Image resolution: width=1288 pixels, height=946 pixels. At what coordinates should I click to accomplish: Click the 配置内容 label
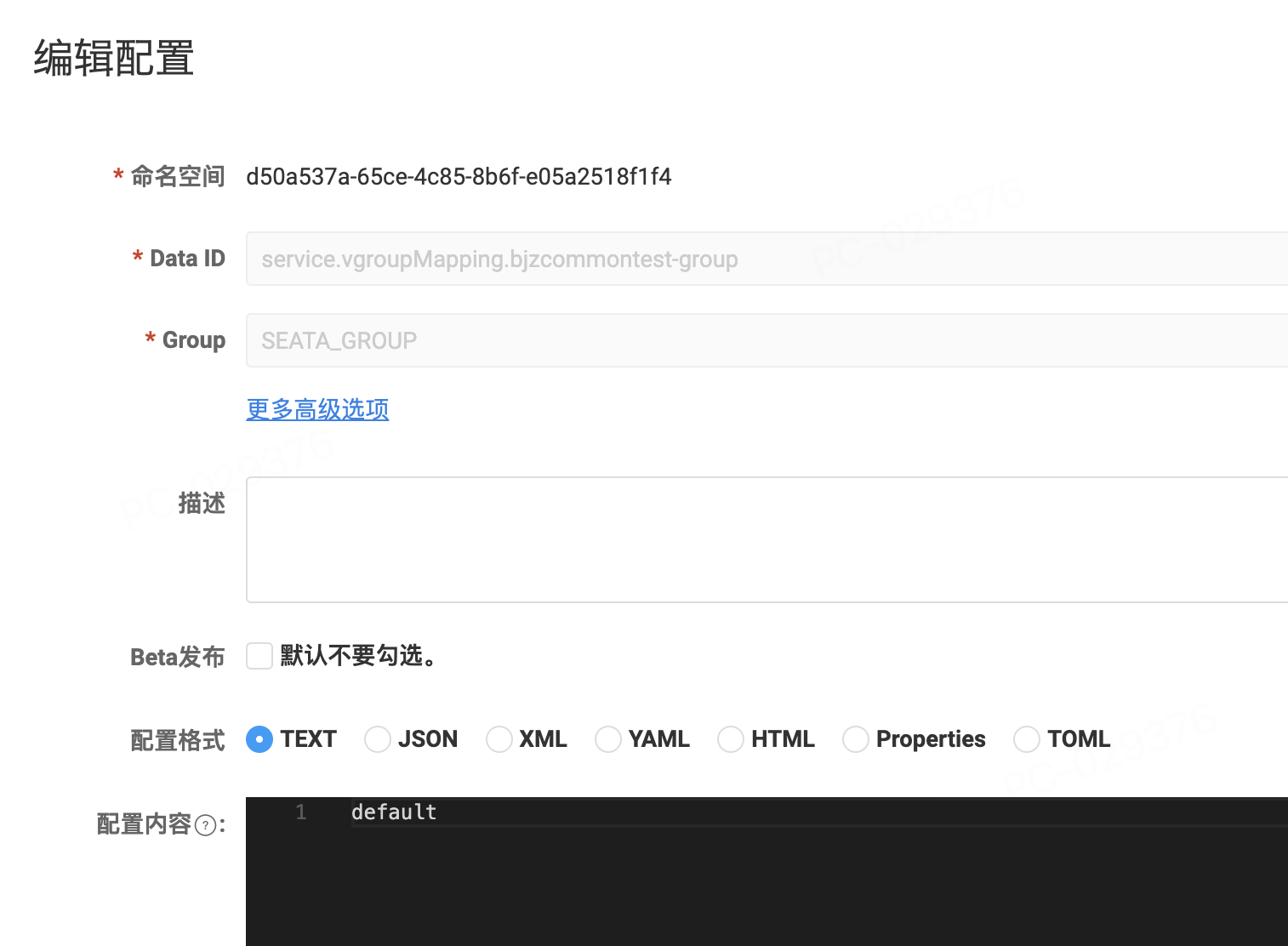[x=144, y=824]
